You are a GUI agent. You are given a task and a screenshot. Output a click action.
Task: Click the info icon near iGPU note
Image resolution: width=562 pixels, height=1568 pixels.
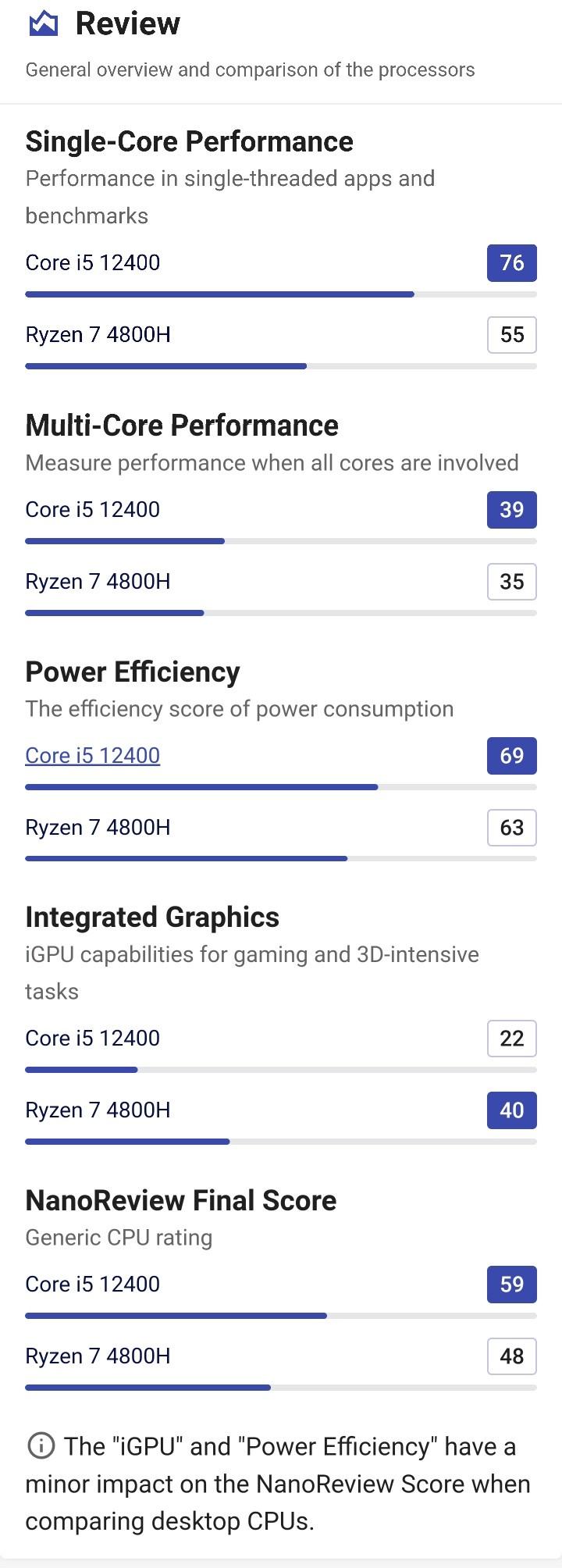pos(41,1446)
